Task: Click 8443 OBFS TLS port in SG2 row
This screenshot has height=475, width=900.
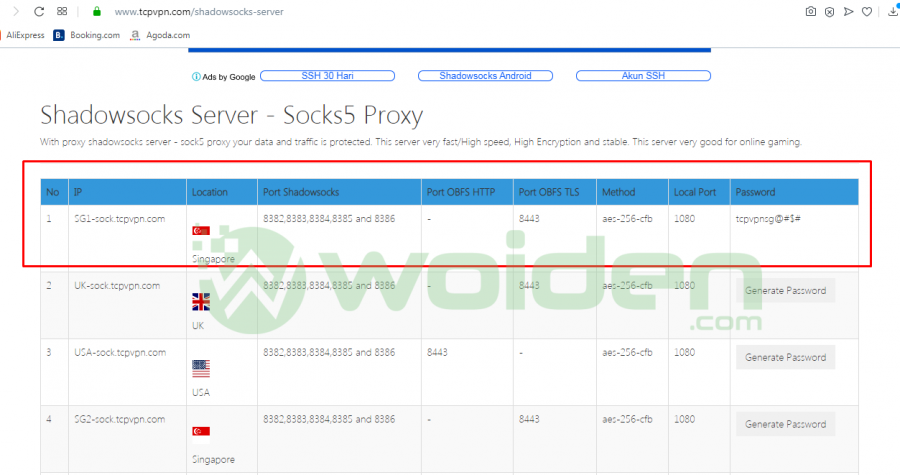Action: [529, 419]
